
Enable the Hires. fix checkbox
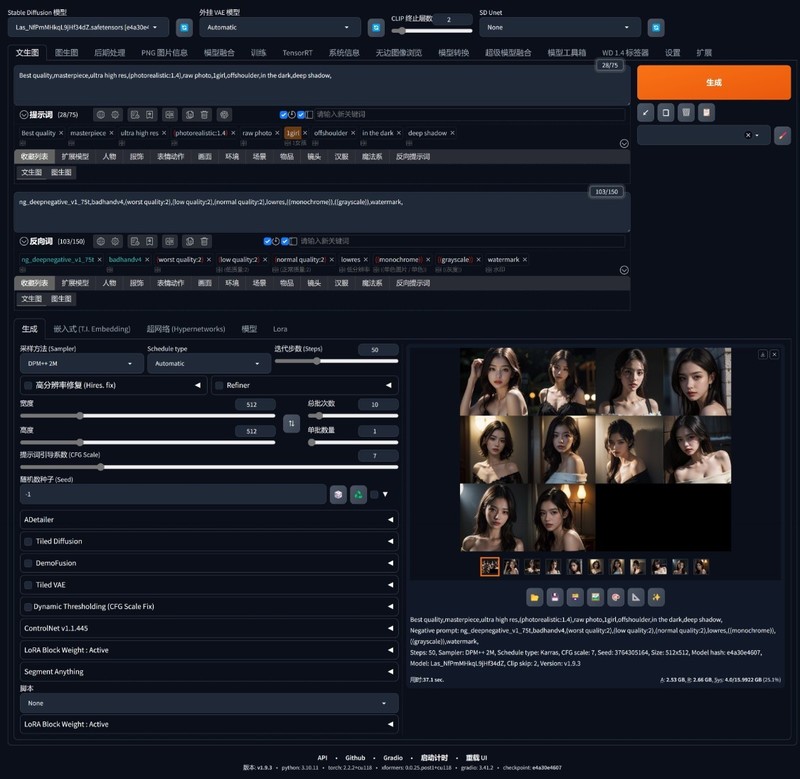pyautogui.click(x=28, y=385)
